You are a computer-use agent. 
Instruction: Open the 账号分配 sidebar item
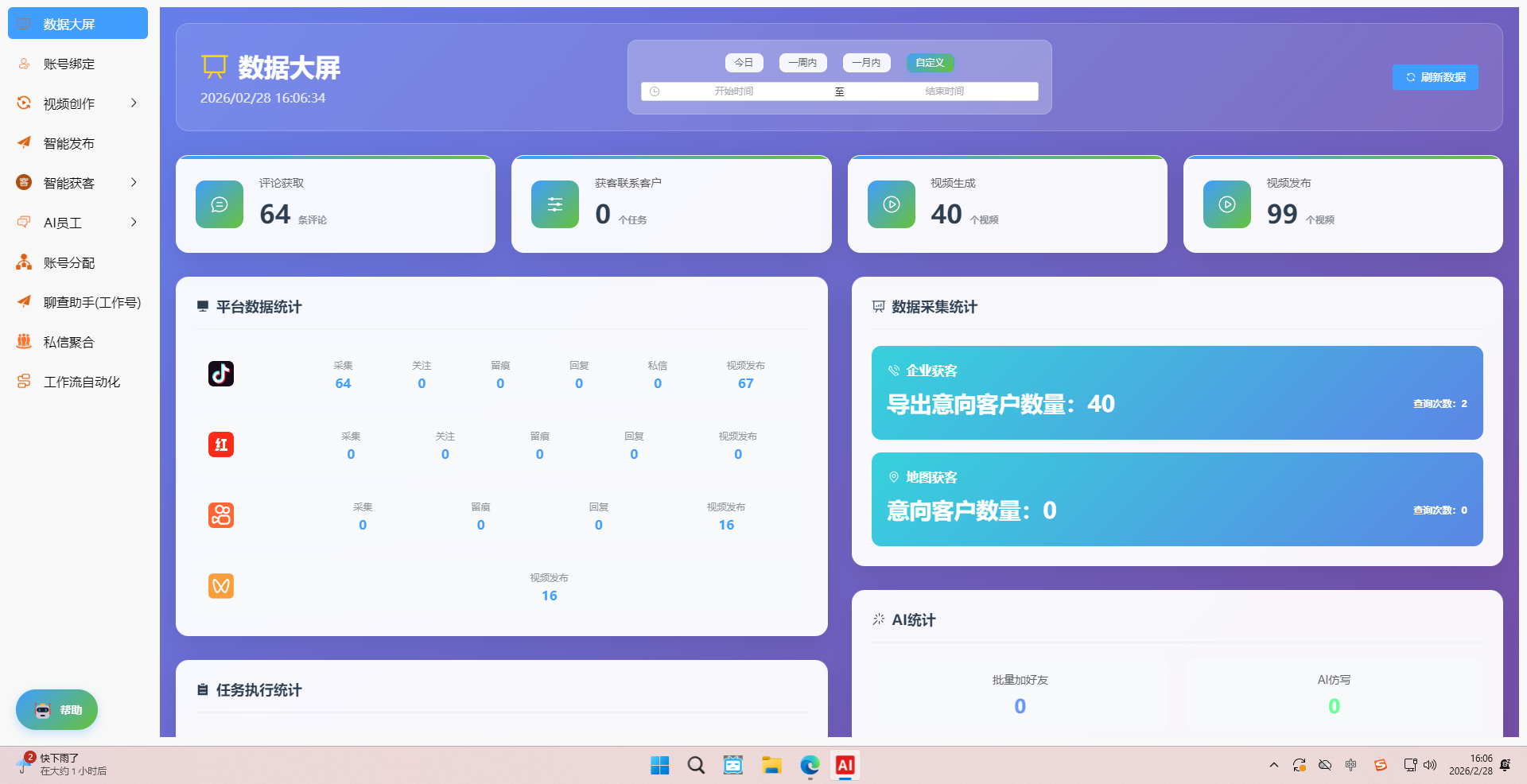click(78, 262)
